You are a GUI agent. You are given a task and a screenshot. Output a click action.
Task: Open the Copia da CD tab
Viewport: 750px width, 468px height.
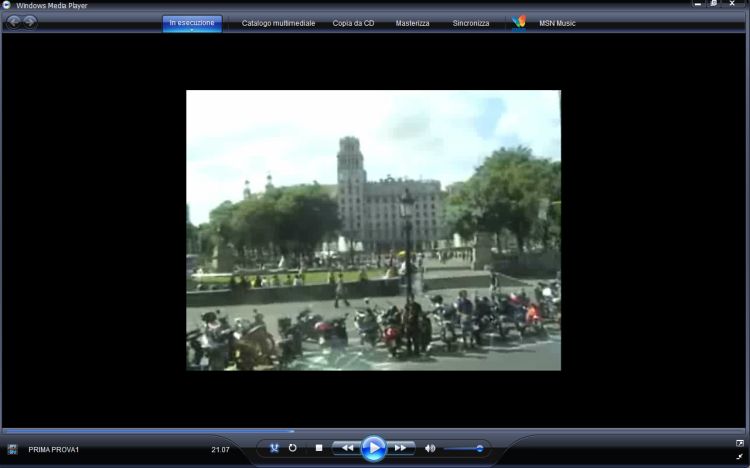tap(354, 23)
